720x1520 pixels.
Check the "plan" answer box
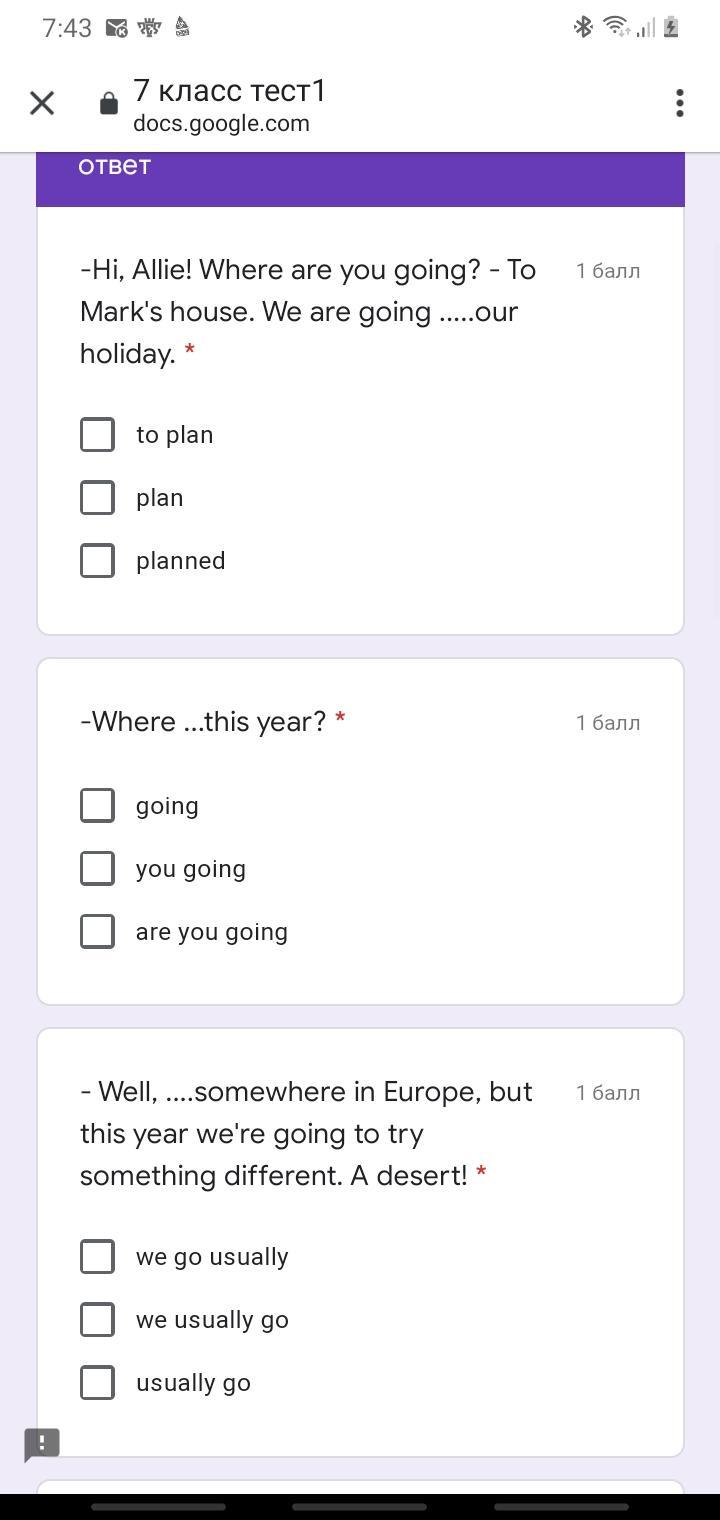97,498
